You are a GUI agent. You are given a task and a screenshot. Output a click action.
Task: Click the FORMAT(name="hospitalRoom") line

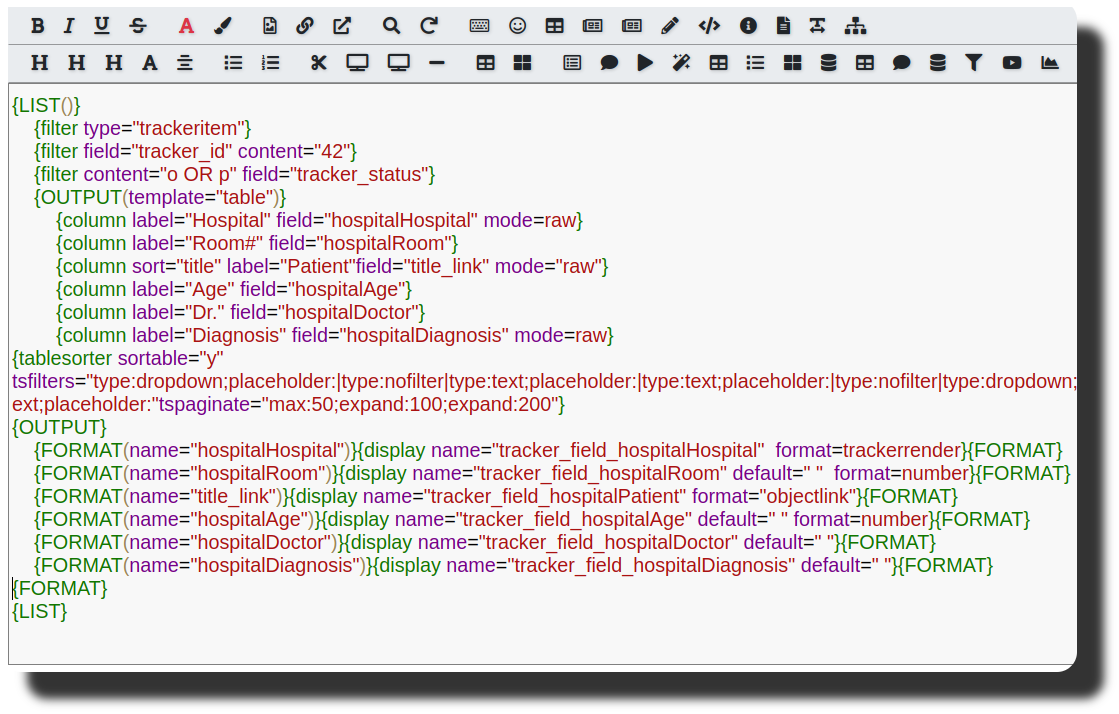(552, 473)
